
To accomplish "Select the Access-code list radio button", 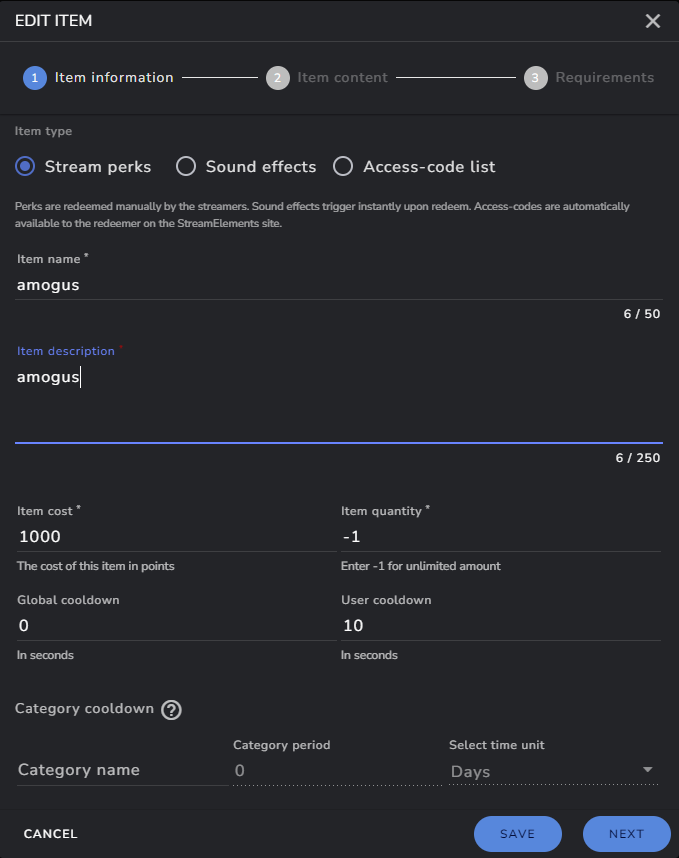I will click(343, 166).
